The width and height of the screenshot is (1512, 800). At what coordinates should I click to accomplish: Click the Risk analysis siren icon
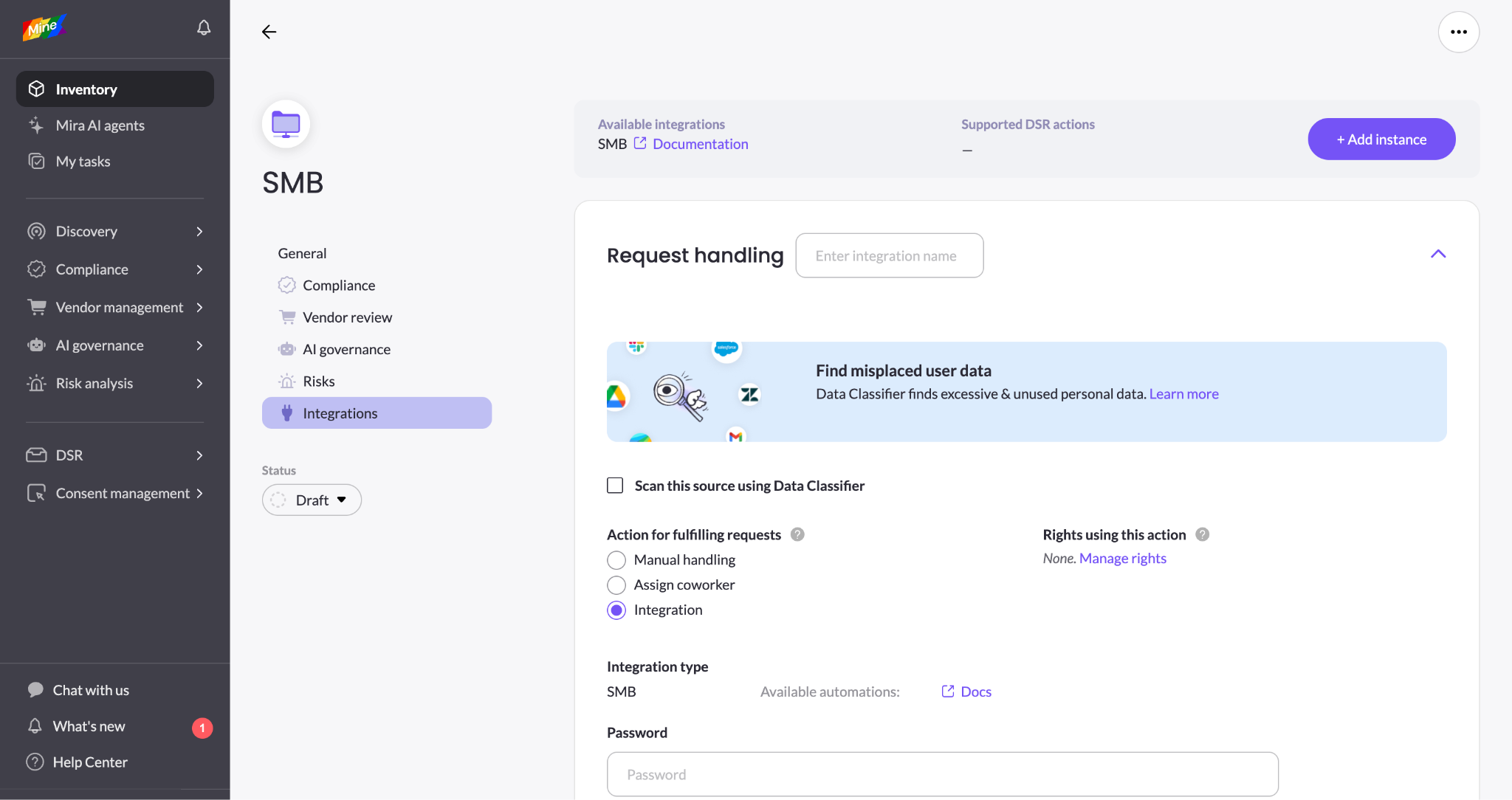pos(36,383)
